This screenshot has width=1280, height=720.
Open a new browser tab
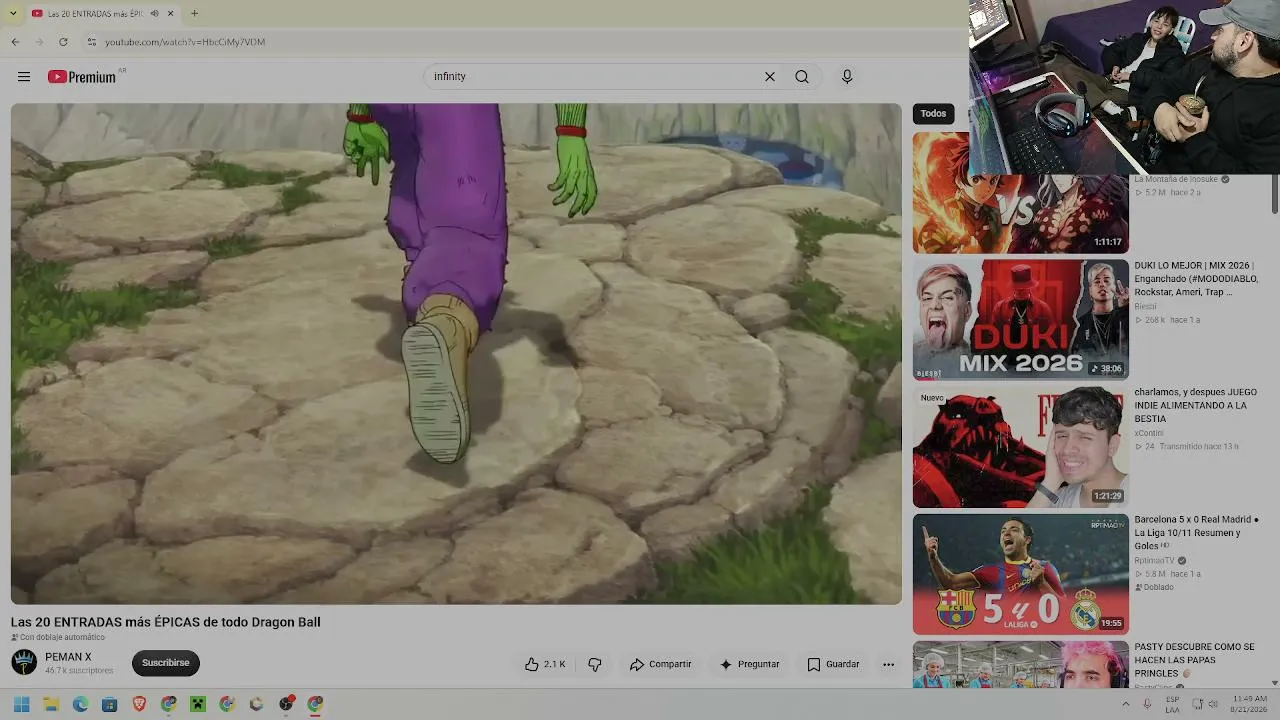[x=194, y=14]
